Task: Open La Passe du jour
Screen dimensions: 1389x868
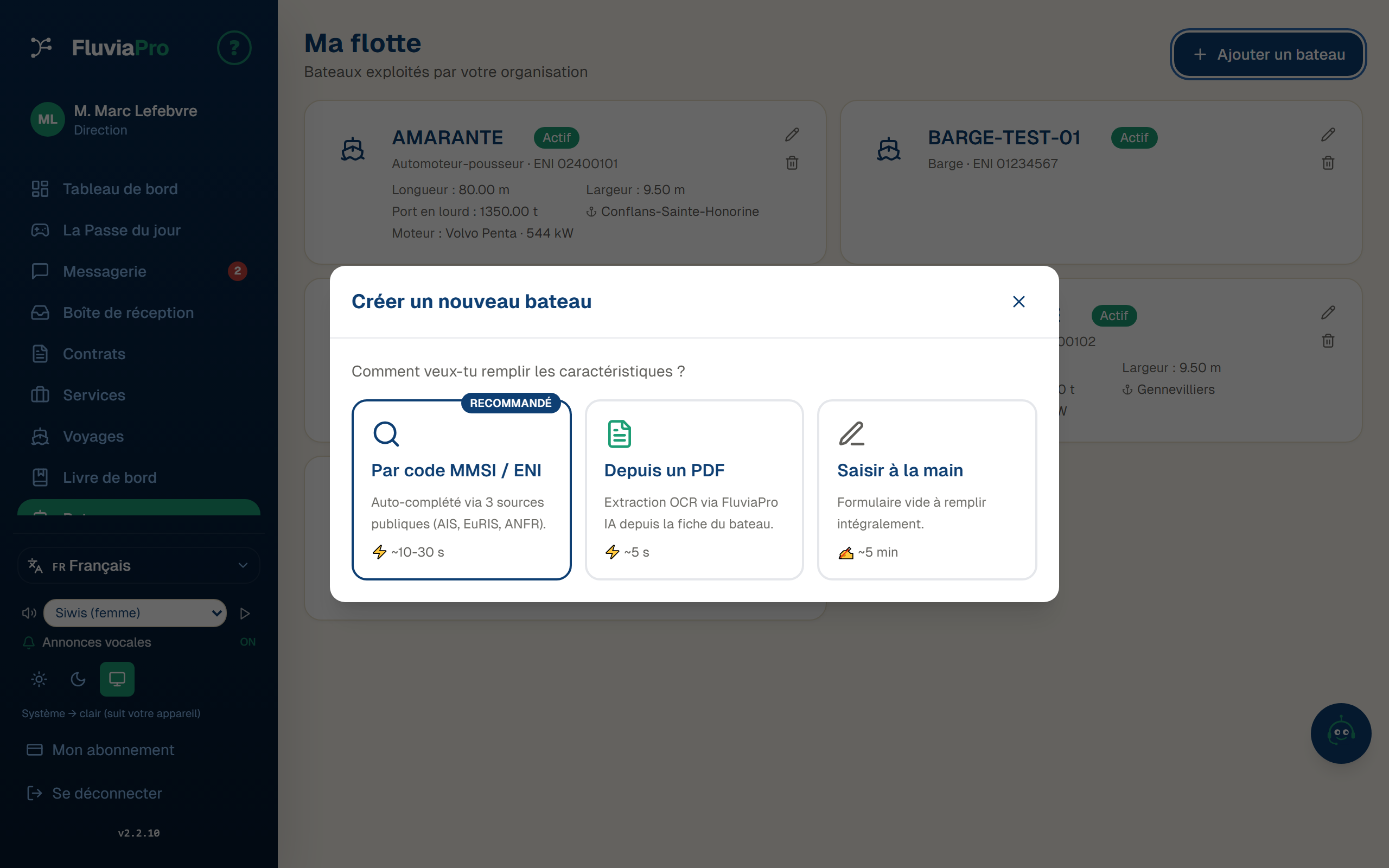Action: click(x=138, y=230)
